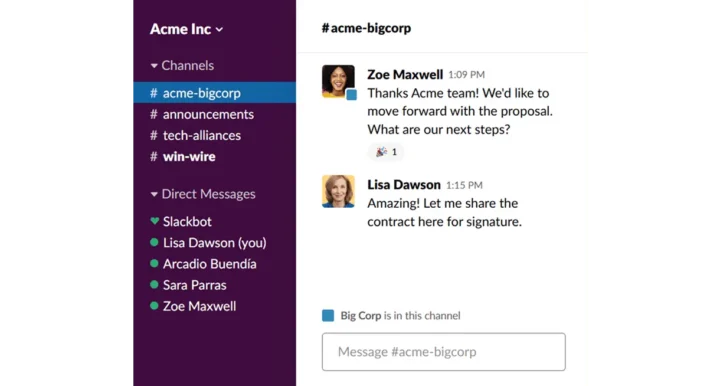Click the Message #acme-bigcorp input box
Screen dimensions: 720x386
[444, 352]
